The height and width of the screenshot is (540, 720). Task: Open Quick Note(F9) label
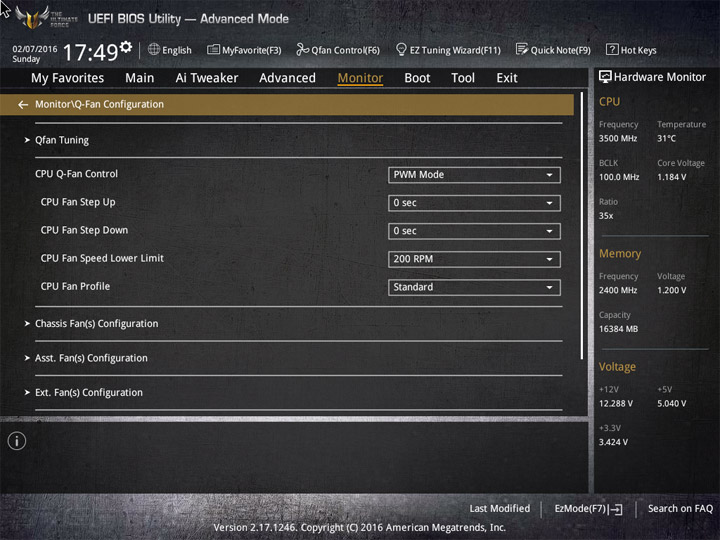[561, 50]
